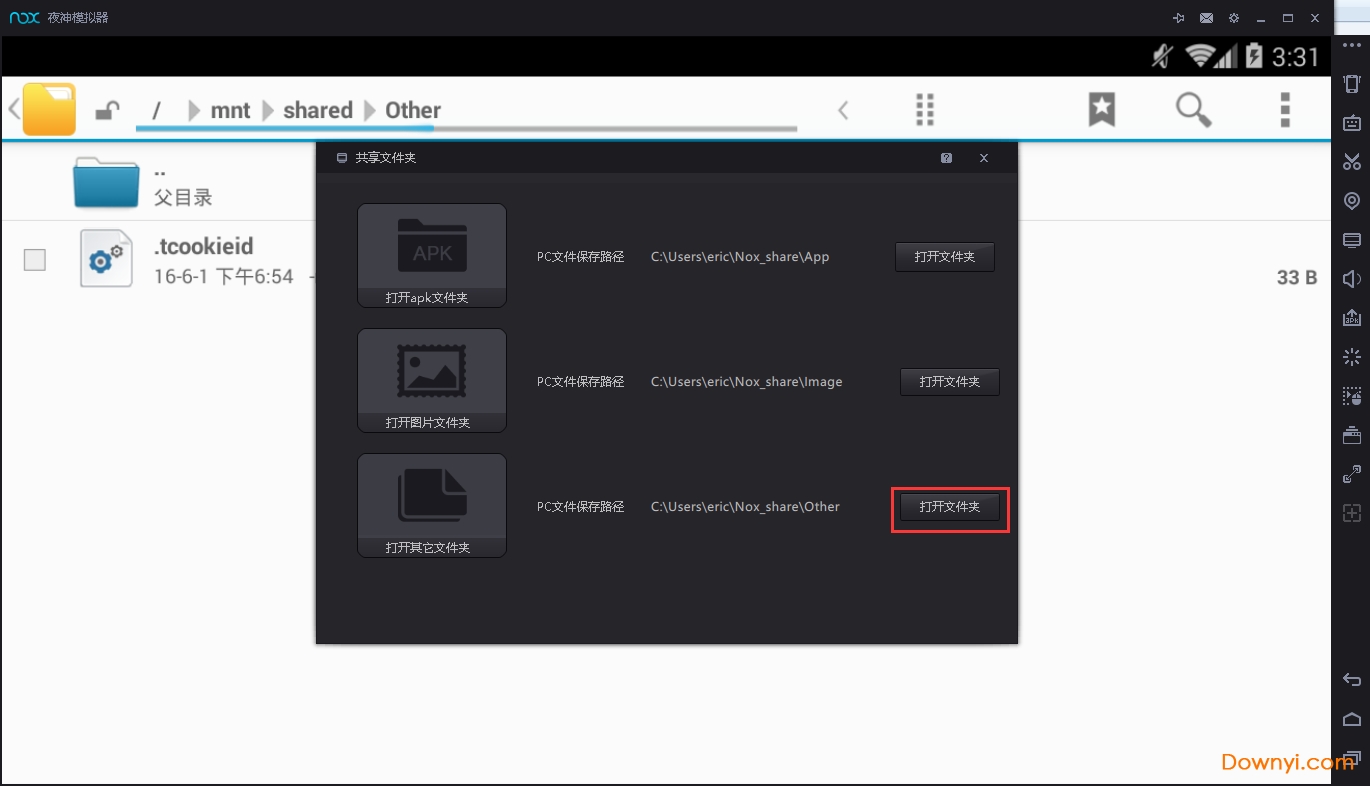Open the parent directory '..' folder

[106, 183]
